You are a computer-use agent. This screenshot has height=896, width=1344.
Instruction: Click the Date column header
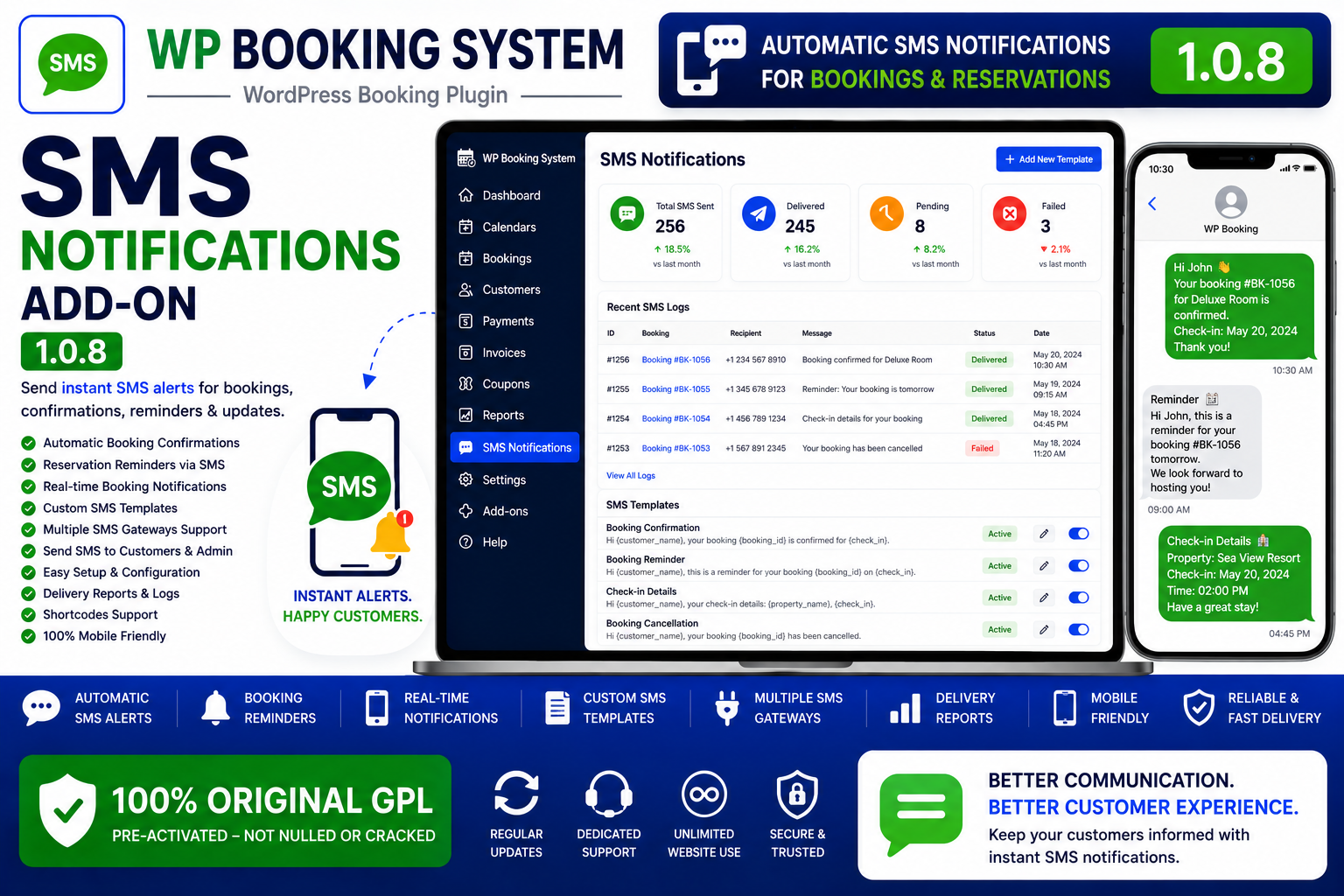point(1041,333)
